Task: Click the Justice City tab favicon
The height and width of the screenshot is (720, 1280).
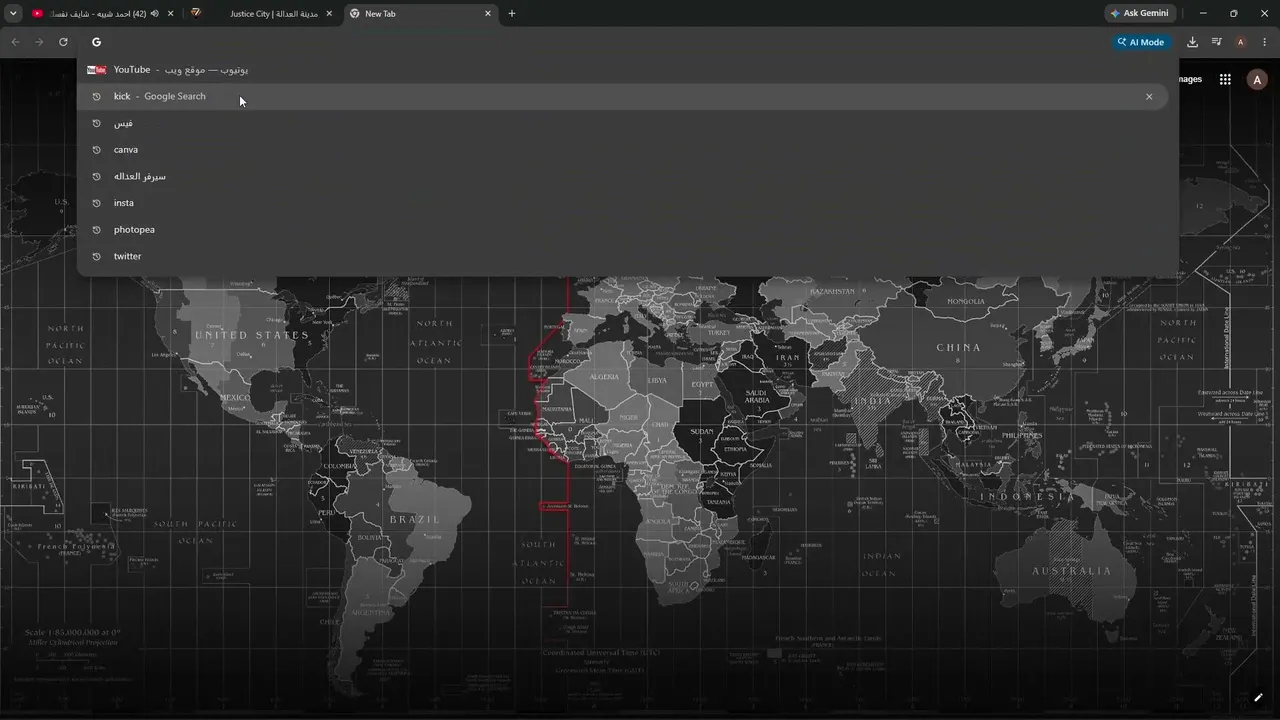Action: [x=197, y=14]
